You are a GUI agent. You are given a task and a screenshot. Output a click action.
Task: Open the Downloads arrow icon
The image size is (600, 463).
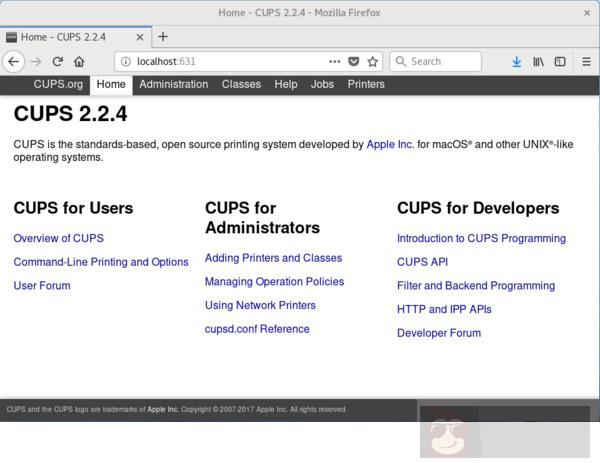point(516,61)
